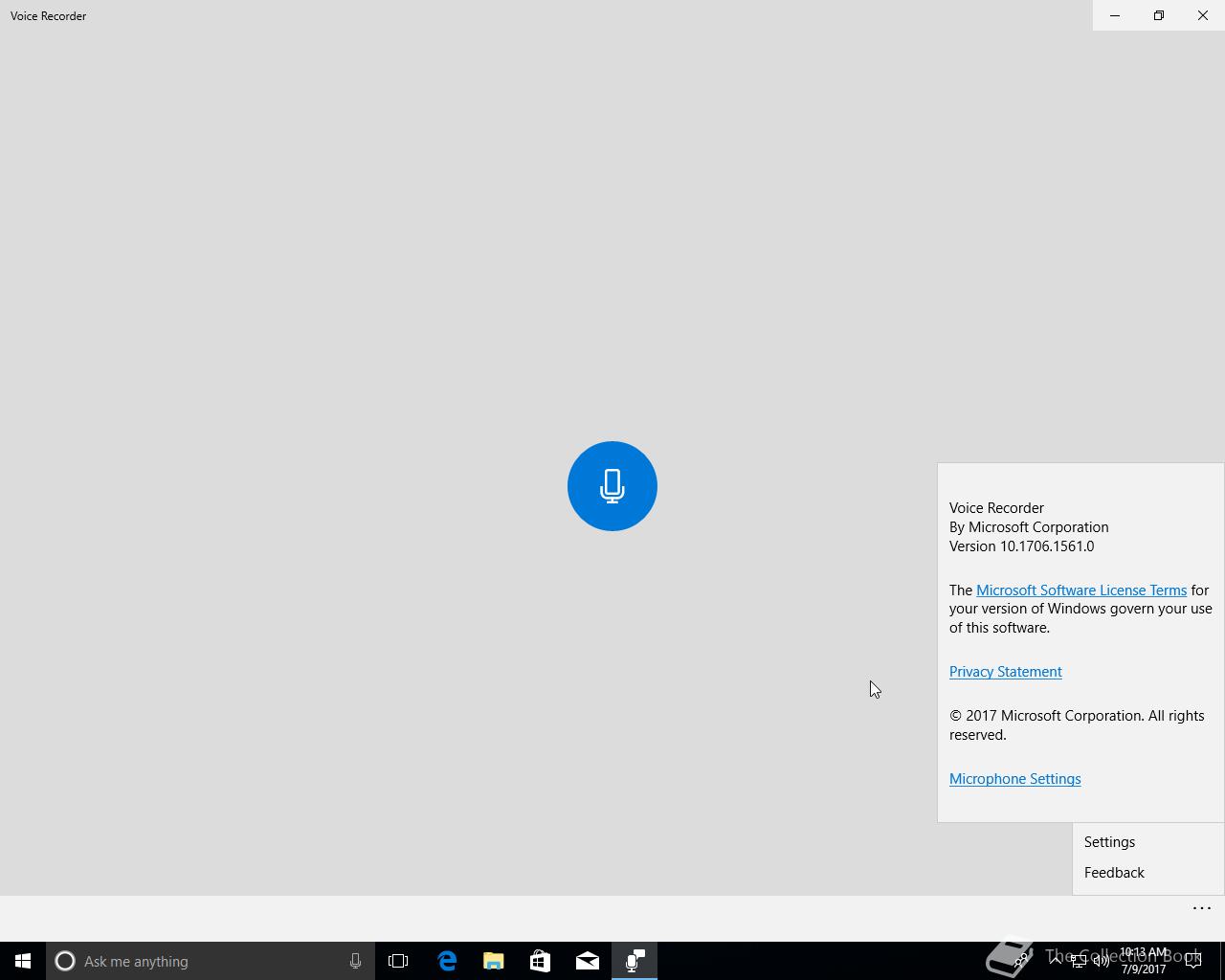Open the taskbar clock showing 7/9/2017
Screen dimensions: 1225x980
pos(1144,961)
